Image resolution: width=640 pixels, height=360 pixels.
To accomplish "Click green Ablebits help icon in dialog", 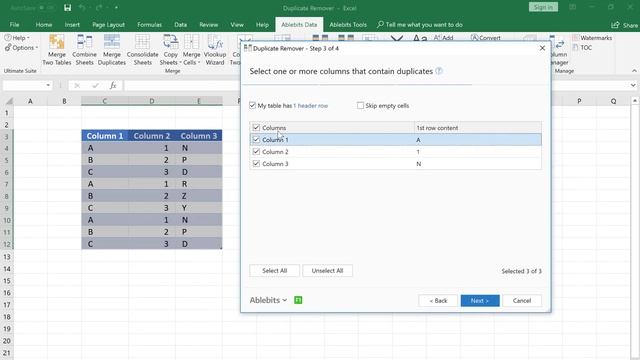I will coord(298,300).
